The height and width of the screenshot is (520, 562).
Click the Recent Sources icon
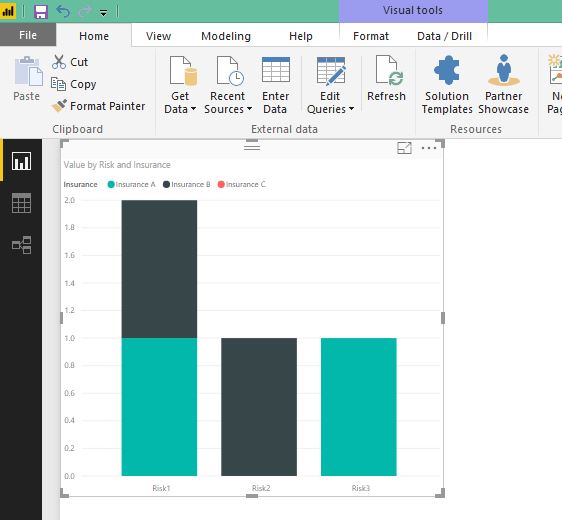[230, 71]
